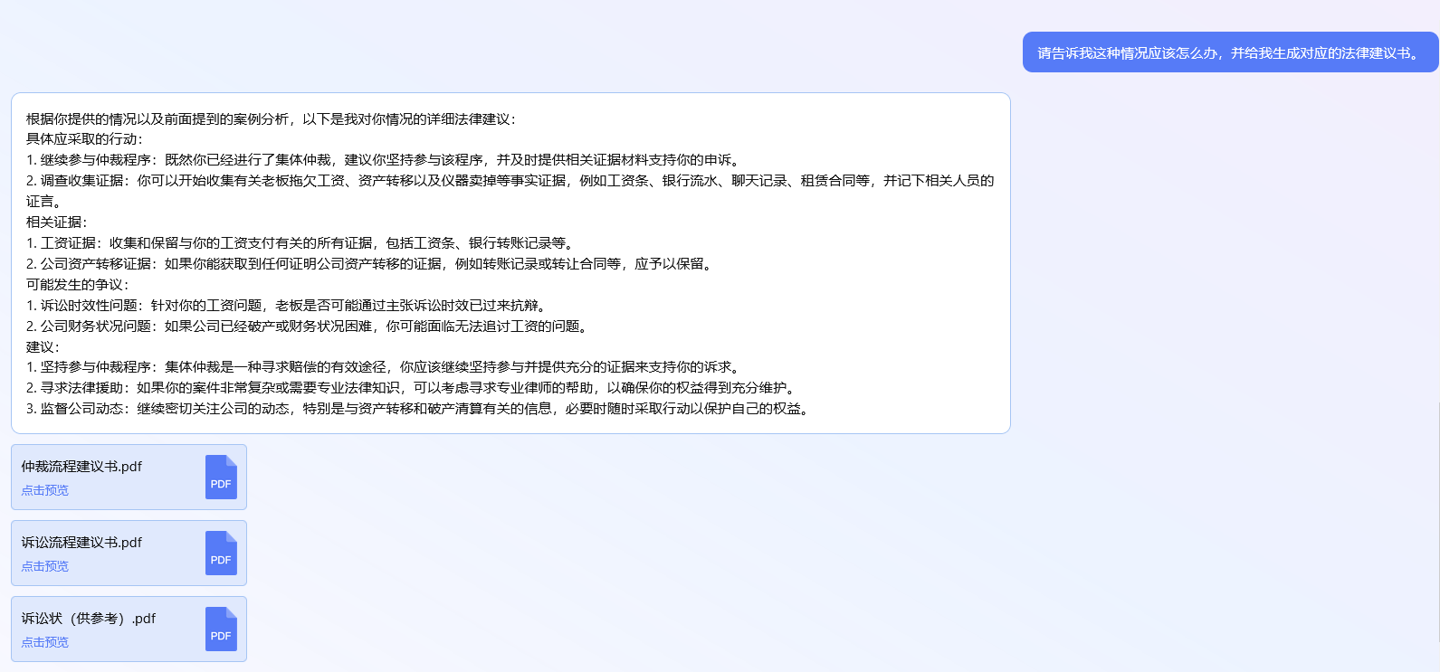Screen dimensions: 1440x672
Task: Click the intro sentence 根据你提供的情况
Action: coord(270,119)
